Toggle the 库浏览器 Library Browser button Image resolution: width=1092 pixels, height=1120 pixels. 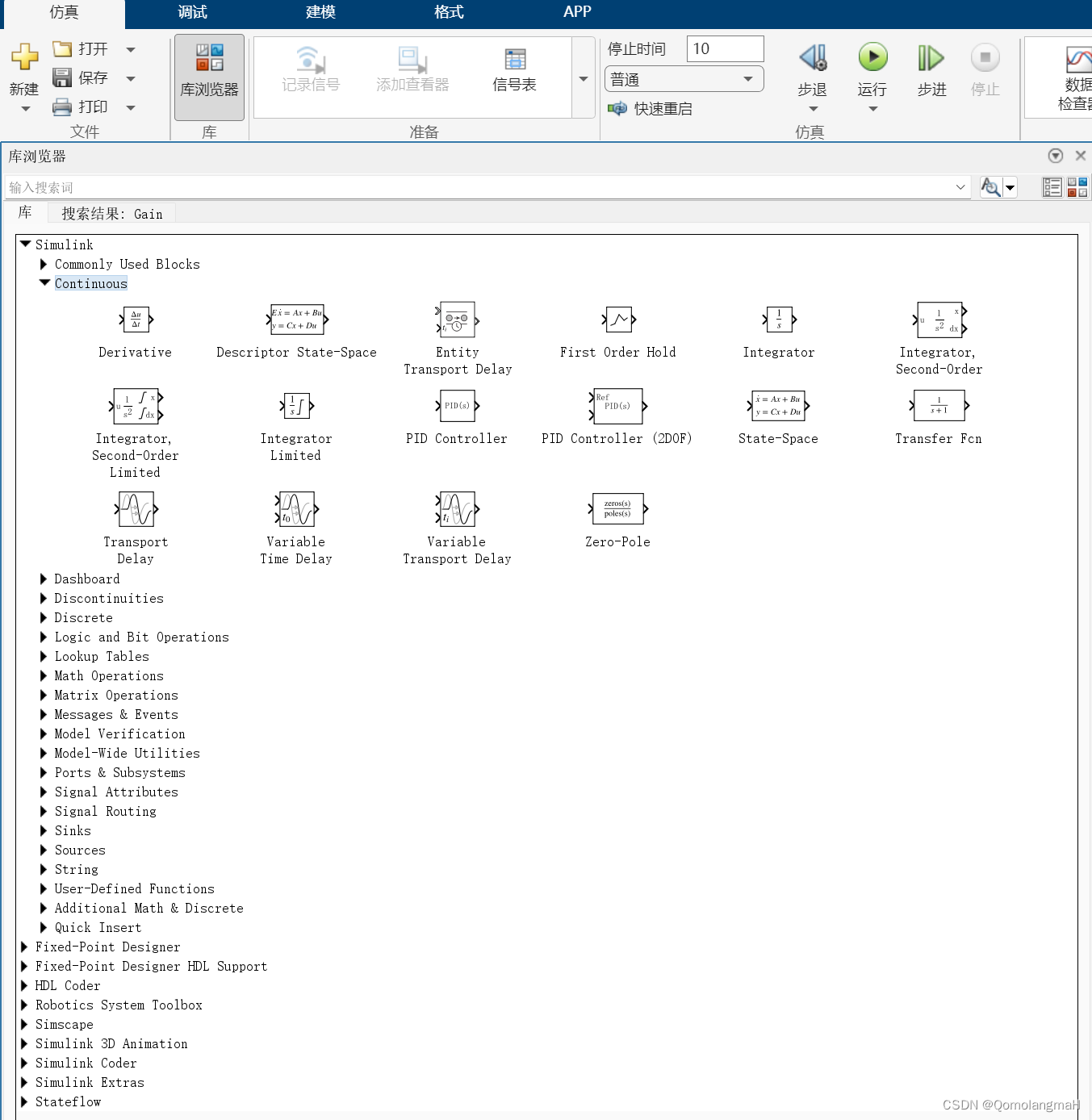[209, 77]
